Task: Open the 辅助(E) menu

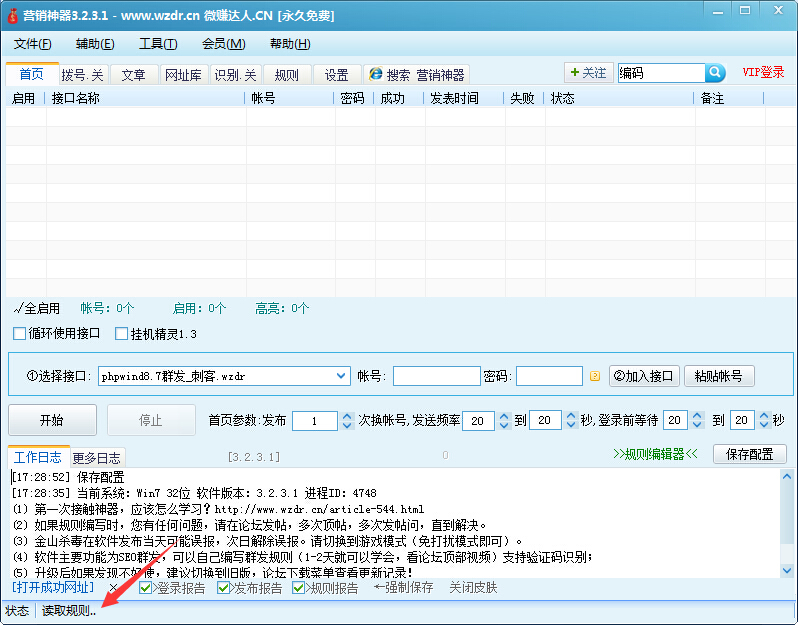Action: coord(95,44)
